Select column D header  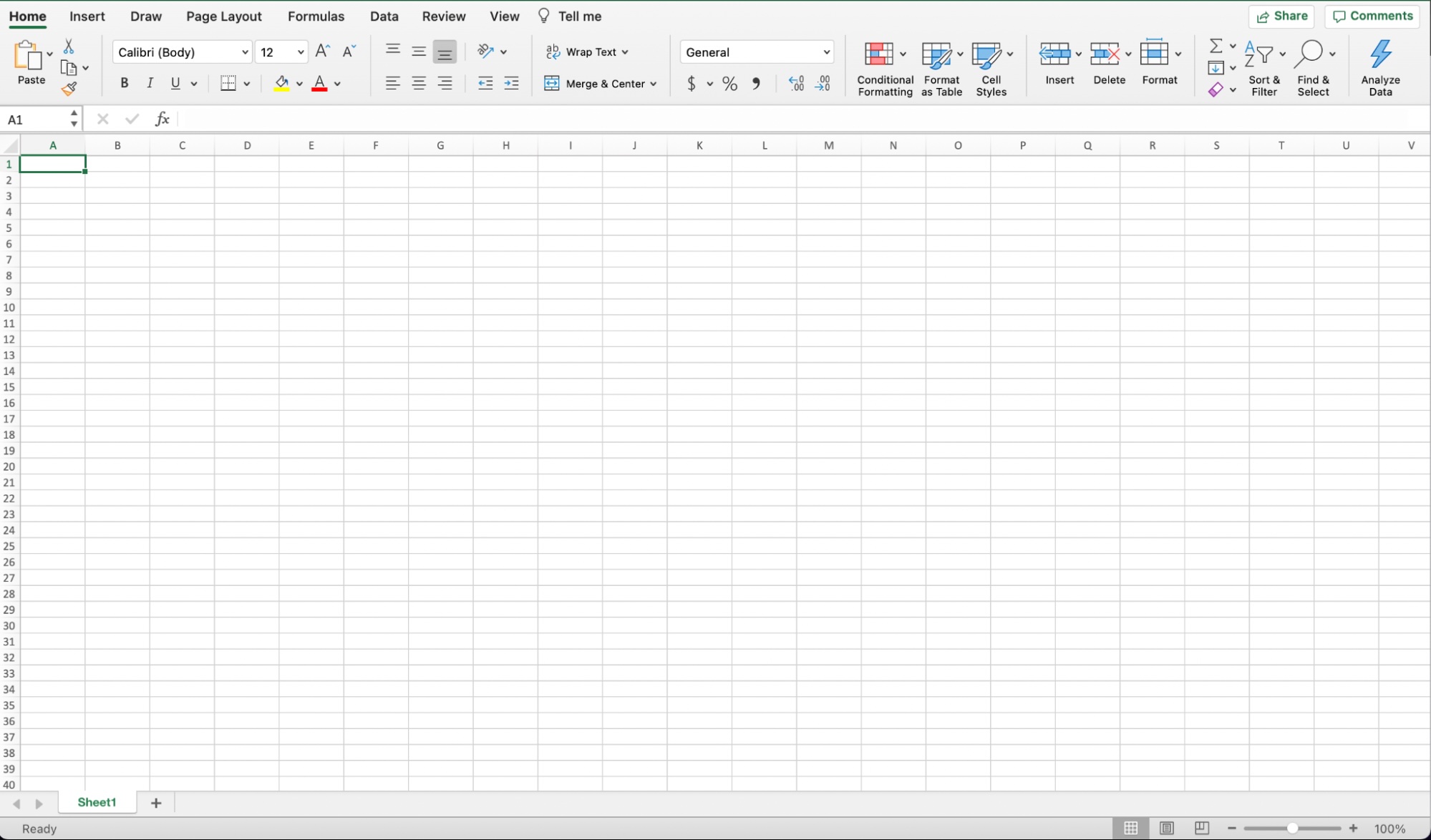247,145
